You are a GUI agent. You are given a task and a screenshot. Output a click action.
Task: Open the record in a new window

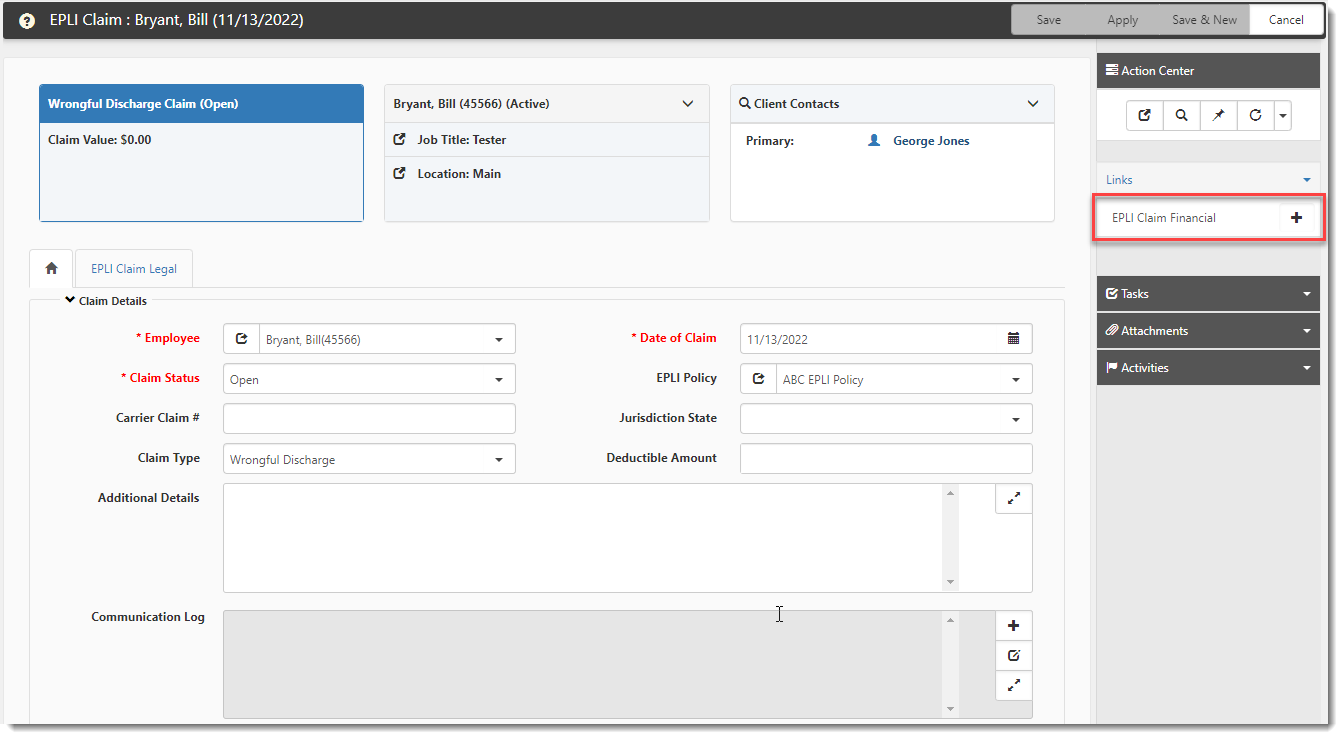pyautogui.click(x=1144, y=115)
